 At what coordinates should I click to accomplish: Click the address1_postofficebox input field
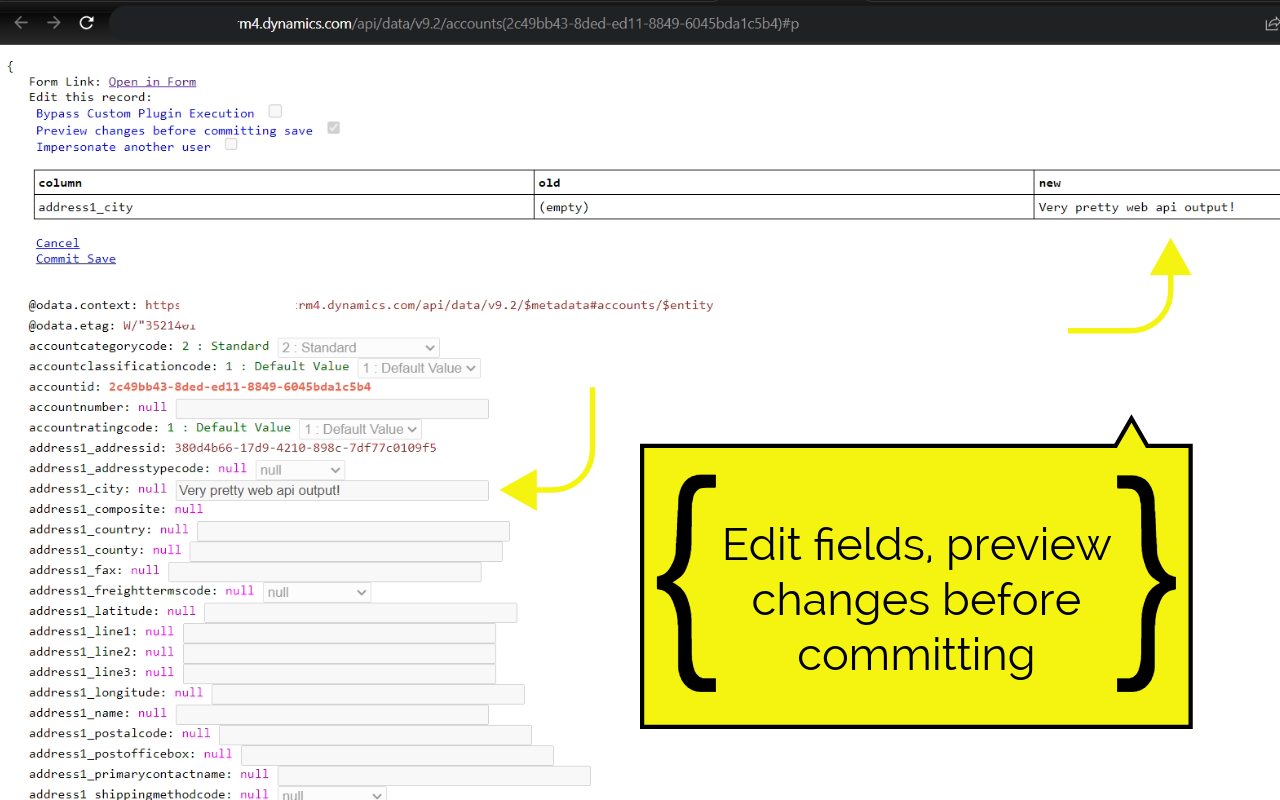(x=397, y=755)
